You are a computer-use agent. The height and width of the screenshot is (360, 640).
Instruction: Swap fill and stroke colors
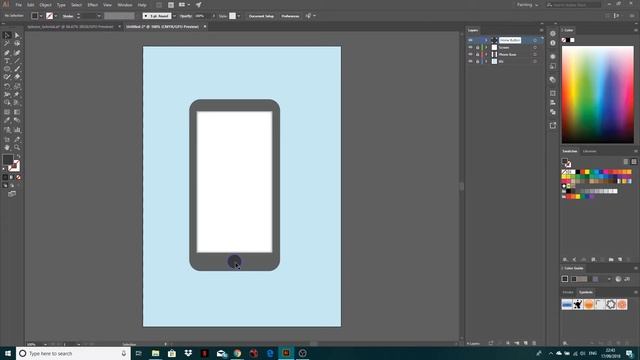[x=18, y=157]
